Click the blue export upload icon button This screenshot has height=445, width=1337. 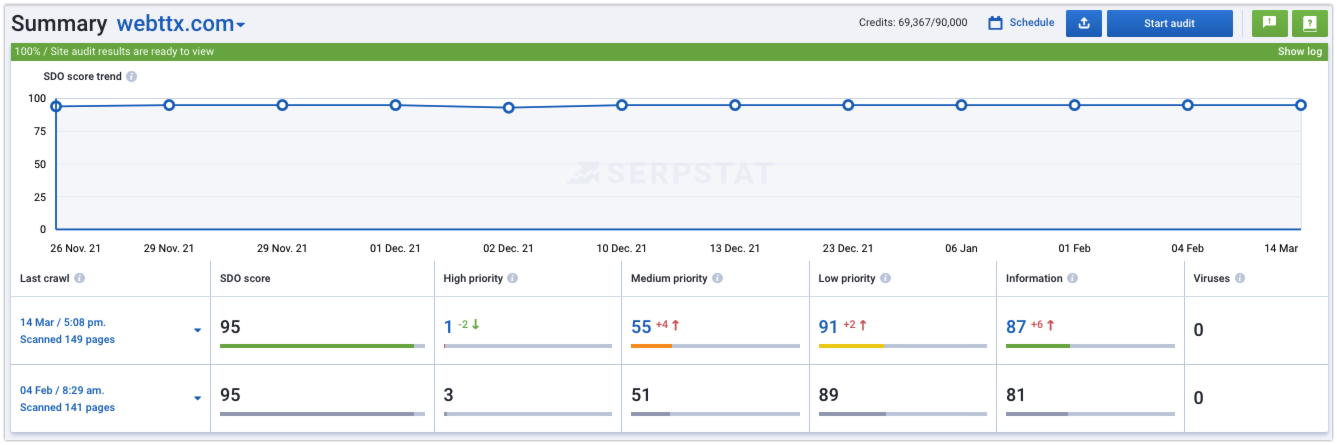click(x=1084, y=23)
